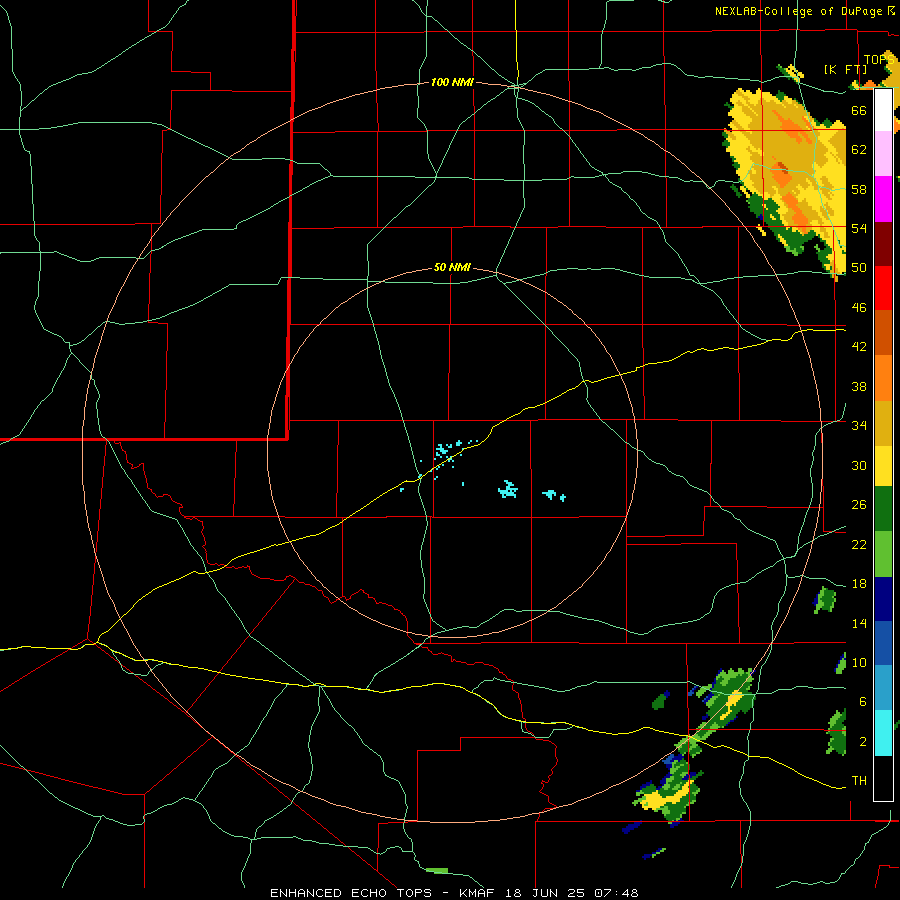Click the '62' scale value

point(859,150)
